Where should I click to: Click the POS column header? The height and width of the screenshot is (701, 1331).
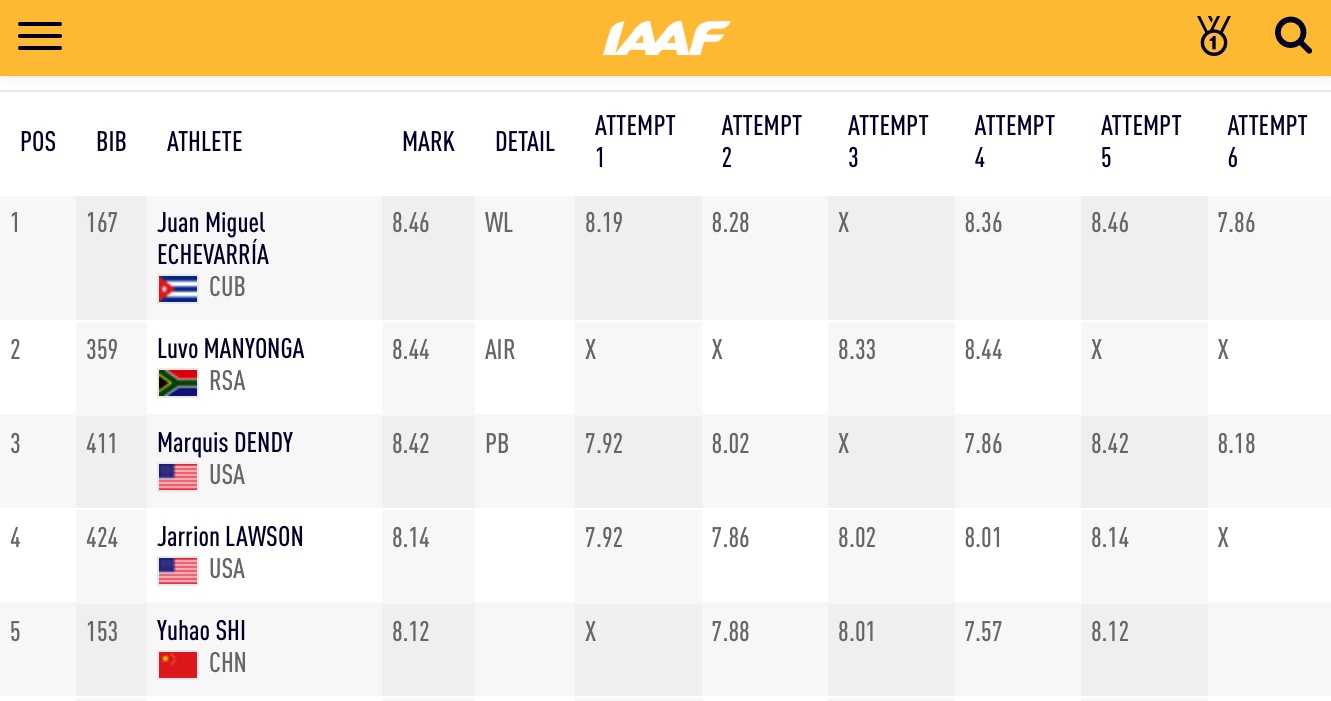(x=38, y=142)
